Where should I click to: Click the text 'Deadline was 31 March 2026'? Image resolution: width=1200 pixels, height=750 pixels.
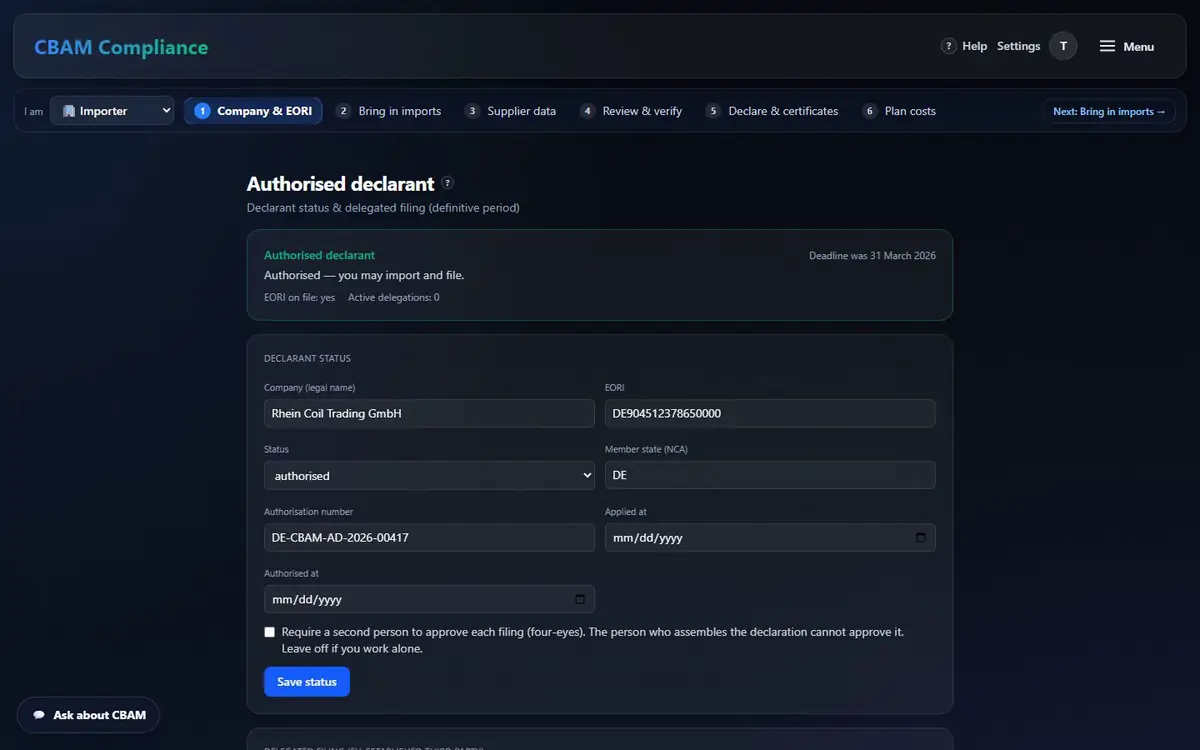[x=872, y=256]
